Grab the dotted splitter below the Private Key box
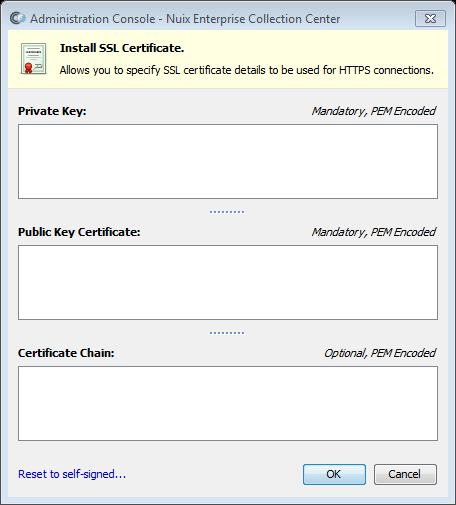The width and height of the screenshot is (456, 505). click(227, 212)
